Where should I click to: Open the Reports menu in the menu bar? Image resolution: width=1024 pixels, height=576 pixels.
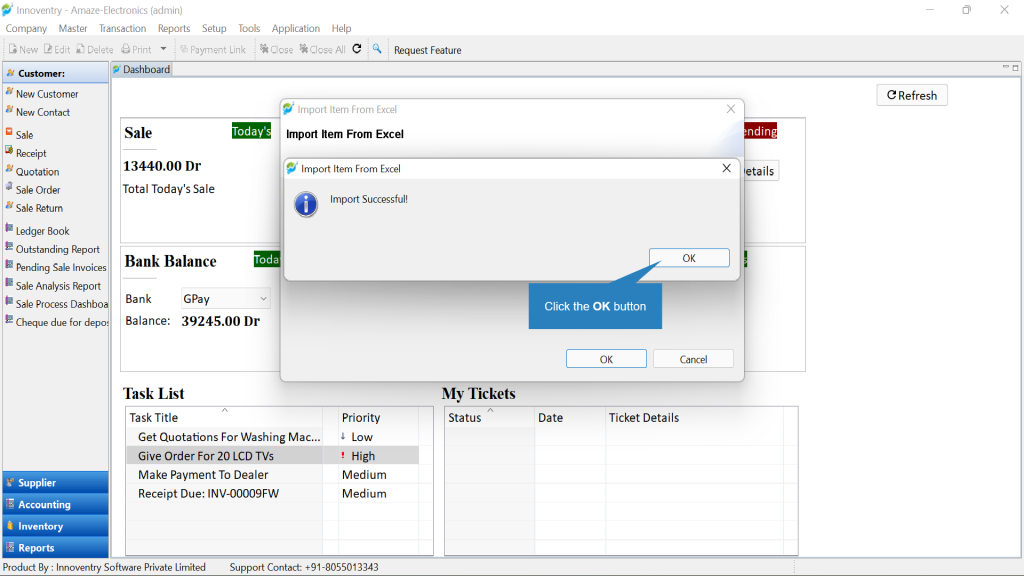click(174, 28)
